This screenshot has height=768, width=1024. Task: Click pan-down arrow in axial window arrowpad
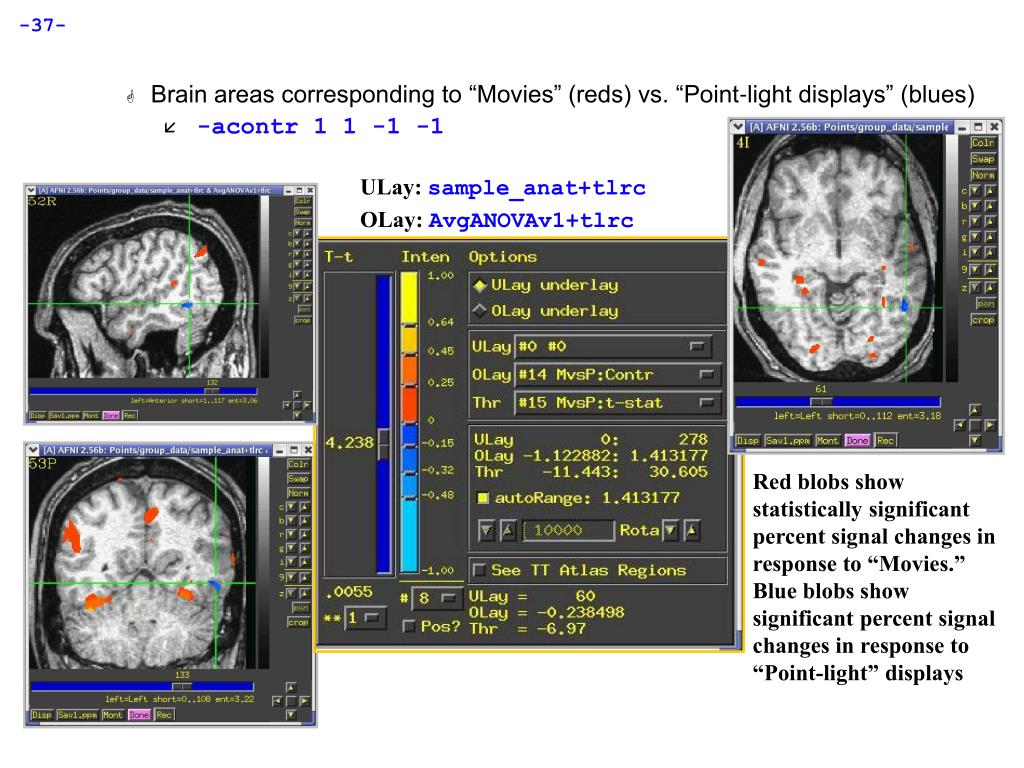pos(975,441)
